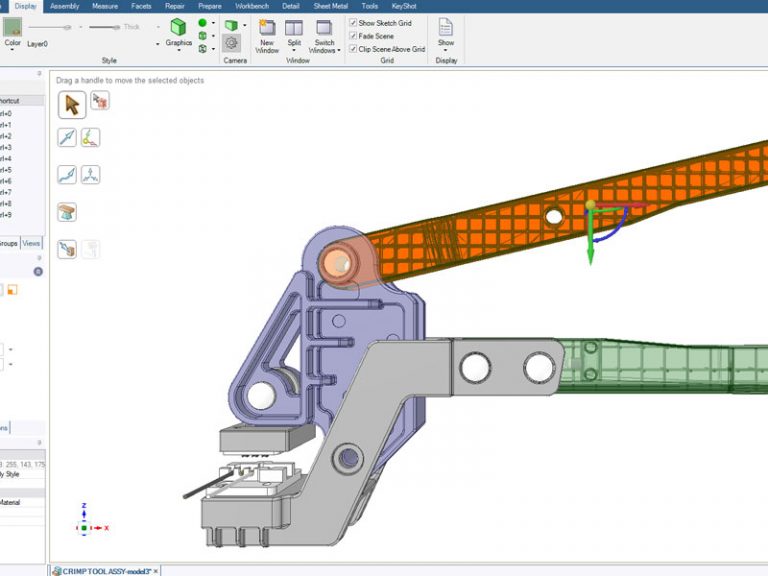The width and height of the screenshot is (768, 576).
Task: Open the Split window dropdown arrow
Action: (294, 50)
